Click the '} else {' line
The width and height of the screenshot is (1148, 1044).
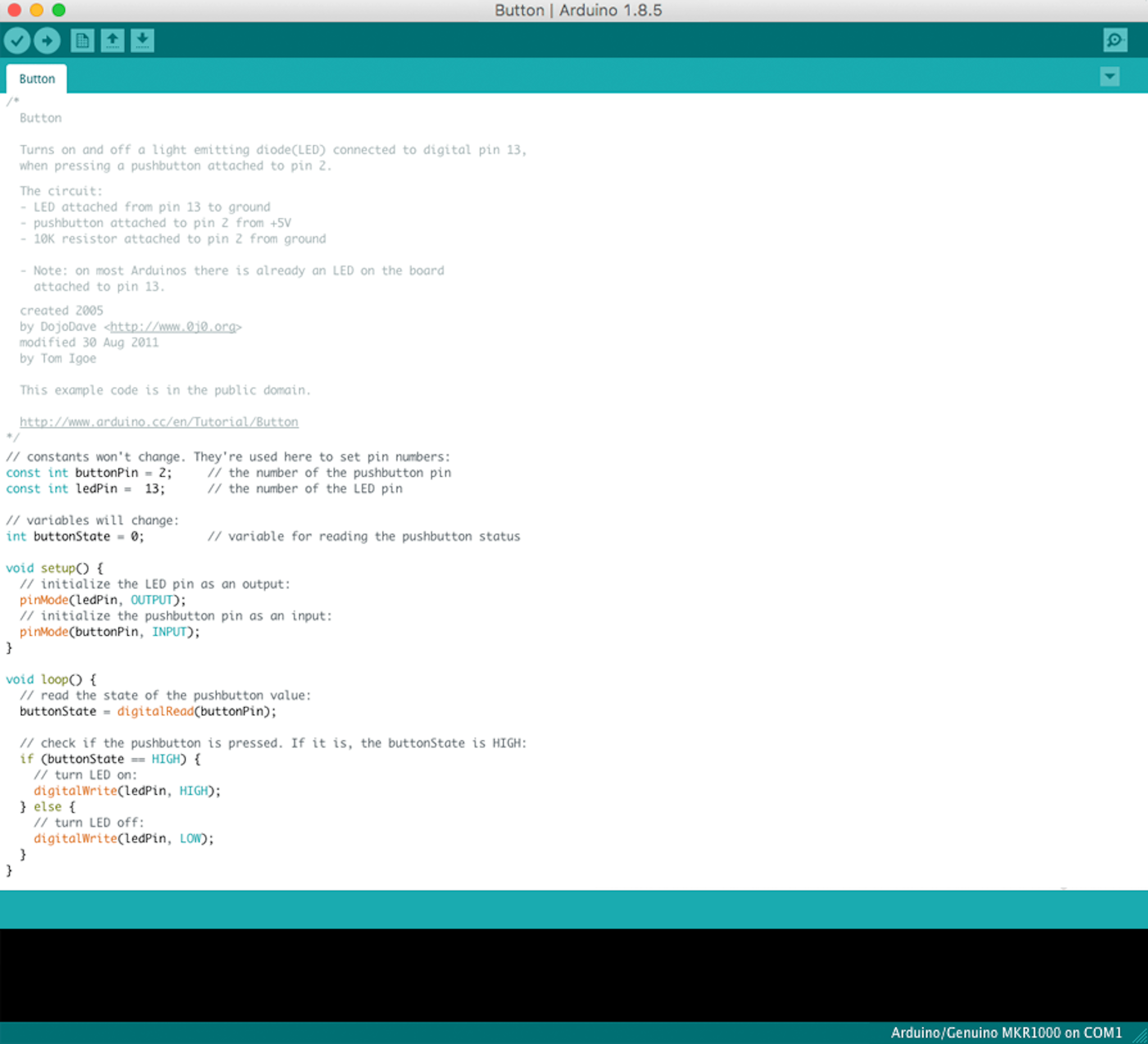tap(48, 807)
